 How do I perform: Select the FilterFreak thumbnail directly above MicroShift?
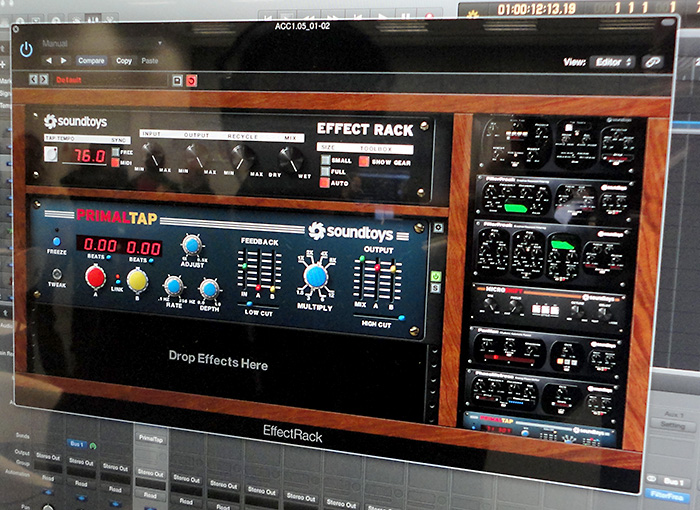pos(553,252)
